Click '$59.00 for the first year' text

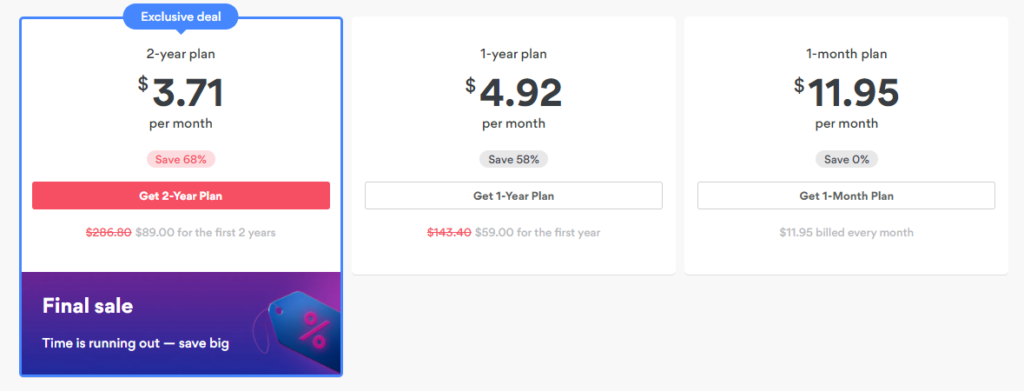[x=537, y=232]
